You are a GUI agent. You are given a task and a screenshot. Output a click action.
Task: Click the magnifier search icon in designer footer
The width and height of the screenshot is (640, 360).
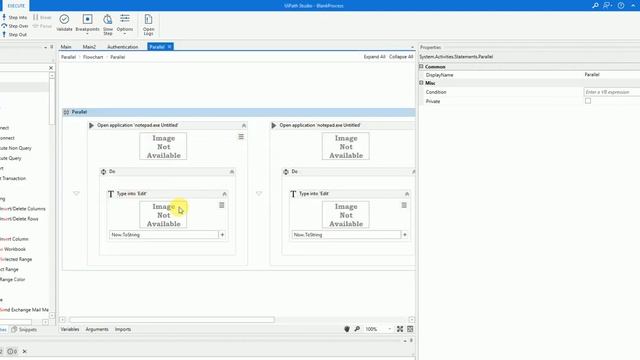point(357,329)
